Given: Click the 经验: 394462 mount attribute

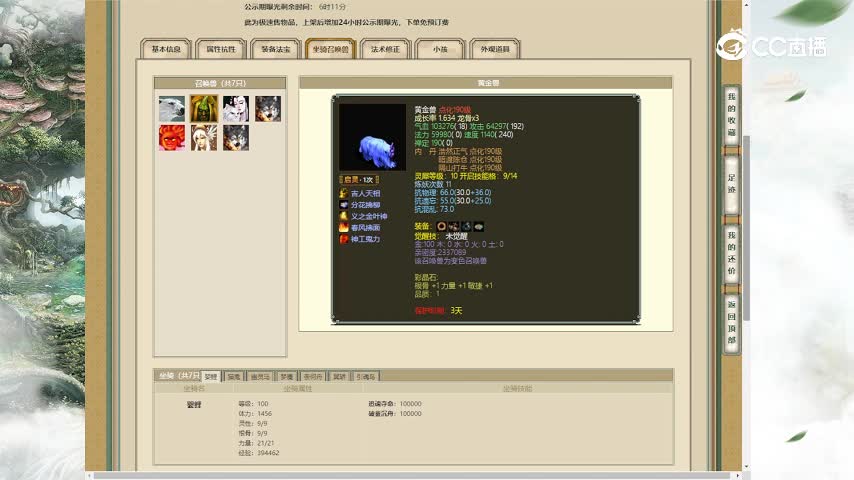Looking at the screenshot, I should pos(259,453).
